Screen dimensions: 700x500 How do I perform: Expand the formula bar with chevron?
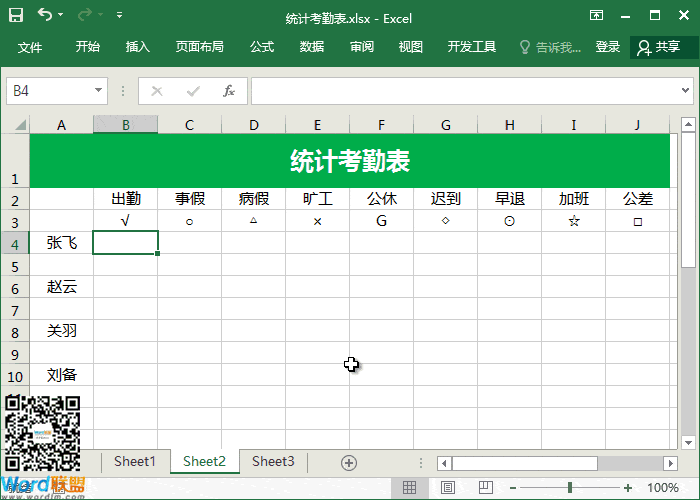coord(685,91)
